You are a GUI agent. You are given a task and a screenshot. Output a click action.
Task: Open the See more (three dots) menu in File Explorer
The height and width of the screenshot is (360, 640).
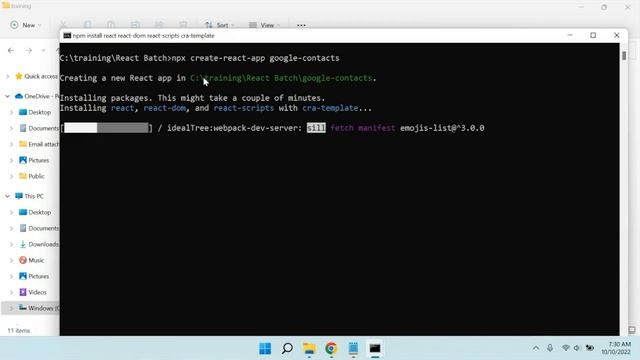[x=301, y=25]
